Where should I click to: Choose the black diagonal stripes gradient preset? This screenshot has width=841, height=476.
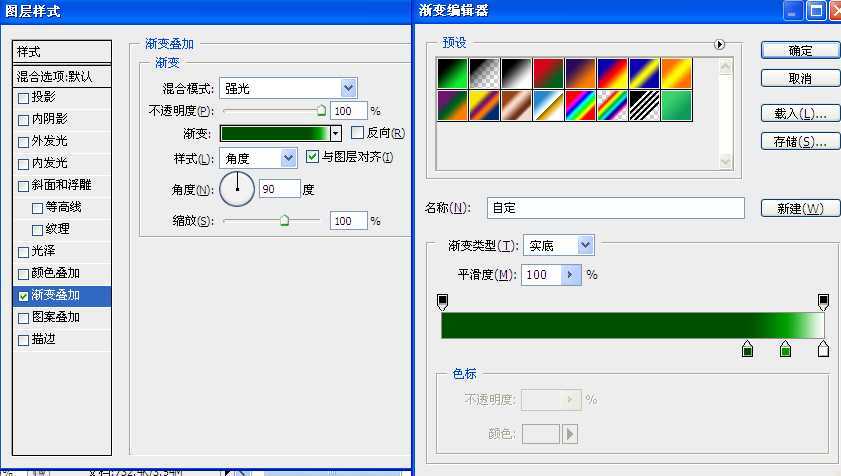[x=644, y=105]
